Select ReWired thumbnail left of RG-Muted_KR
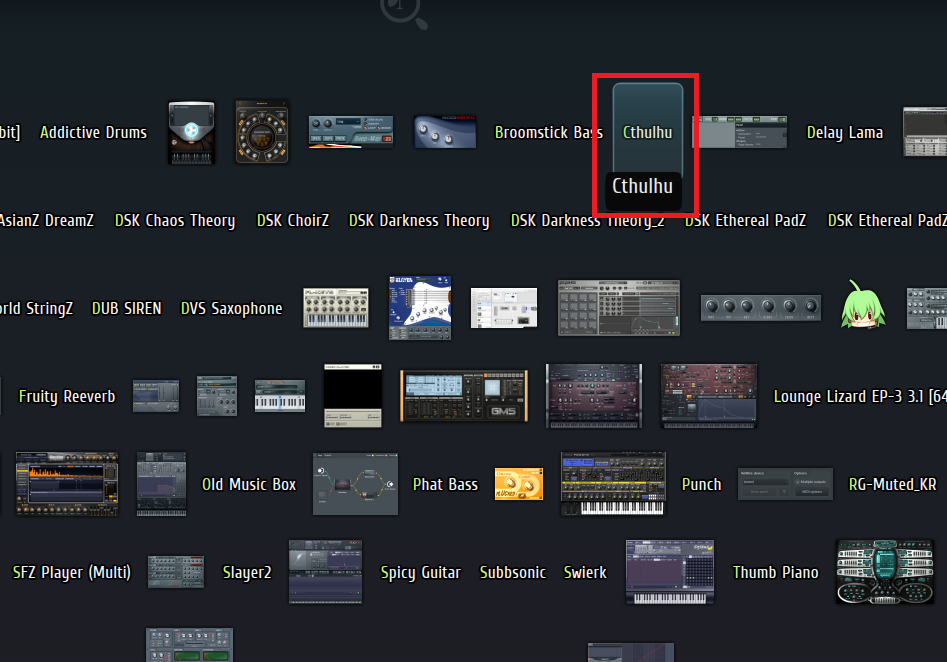The width and height of the screenshot is (947, 662). pos(785,484)
